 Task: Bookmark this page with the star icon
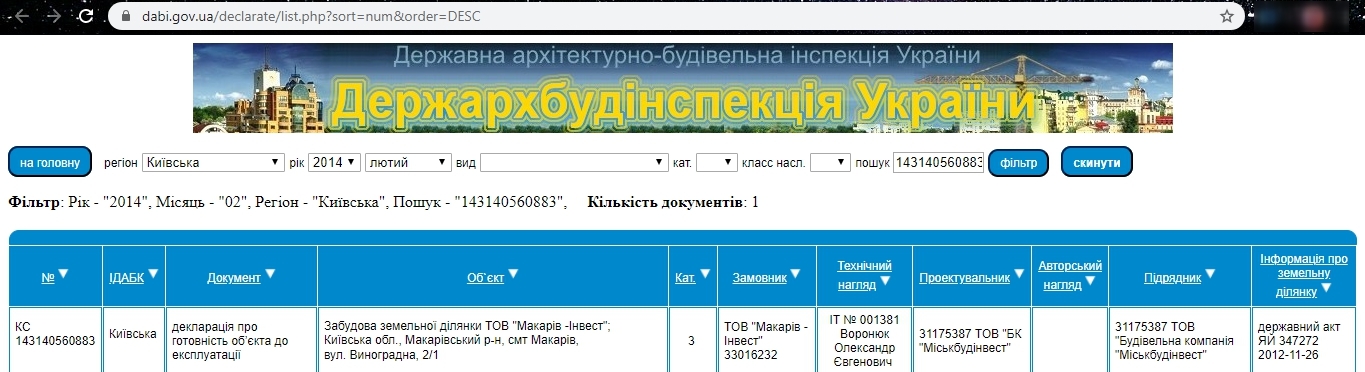click(1226, 17)
